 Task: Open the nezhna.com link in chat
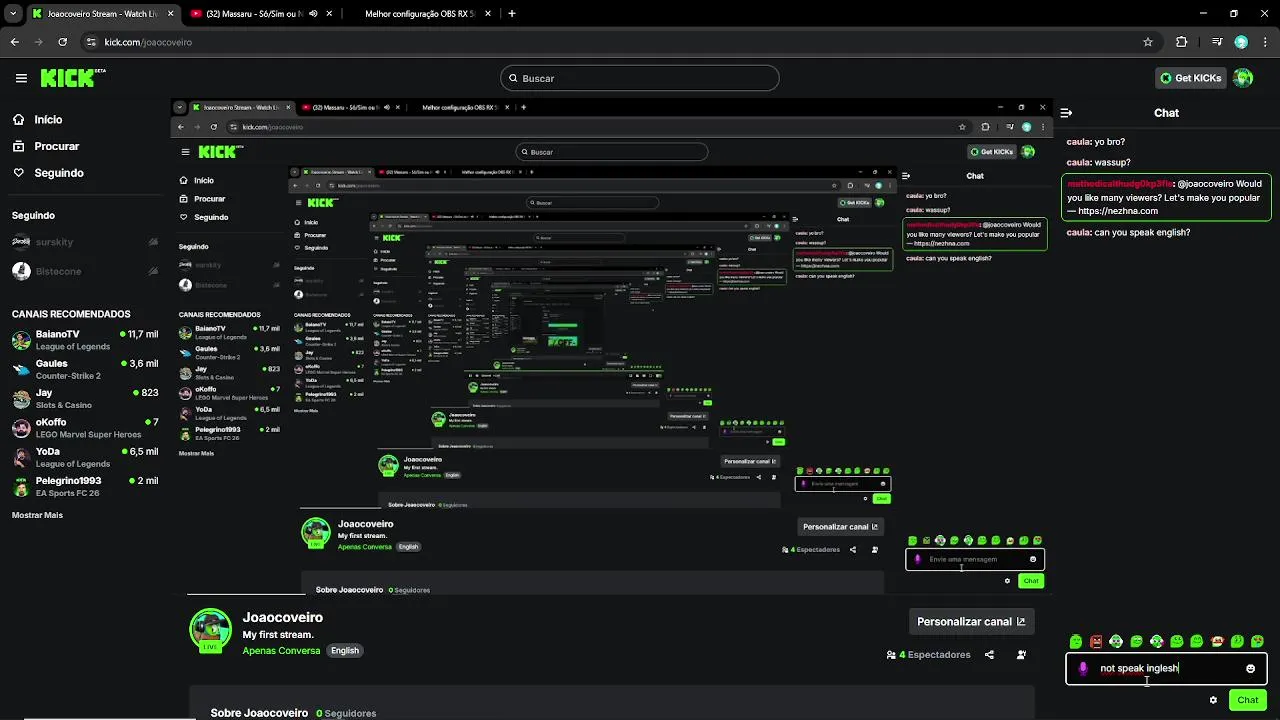1118,211
